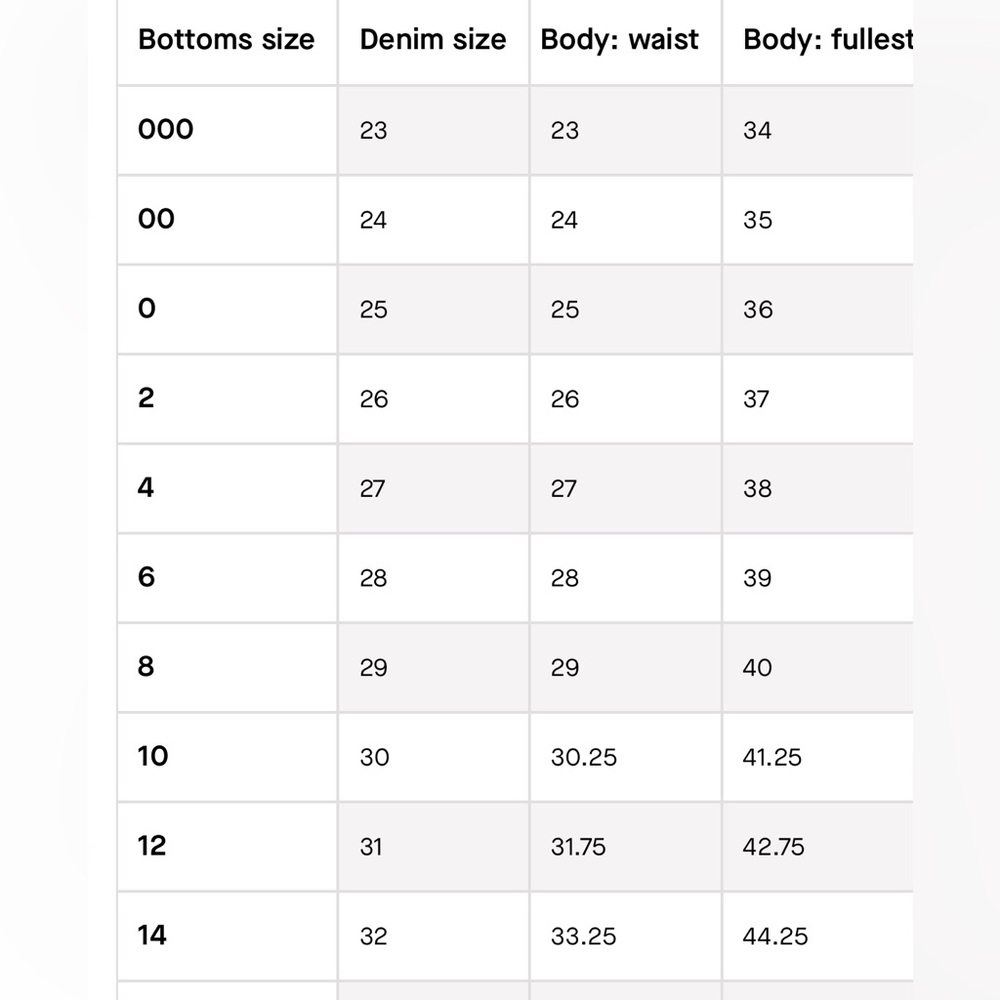Select bottoms size 4 row label
The image size is (1000, 1000).
tap(146, 488)
